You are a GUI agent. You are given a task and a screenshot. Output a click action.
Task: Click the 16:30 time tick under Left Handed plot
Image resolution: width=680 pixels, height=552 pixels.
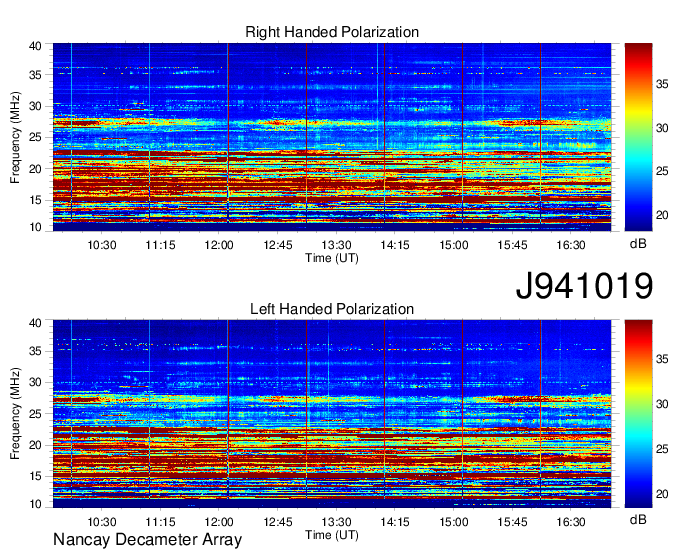coord(571,522)
